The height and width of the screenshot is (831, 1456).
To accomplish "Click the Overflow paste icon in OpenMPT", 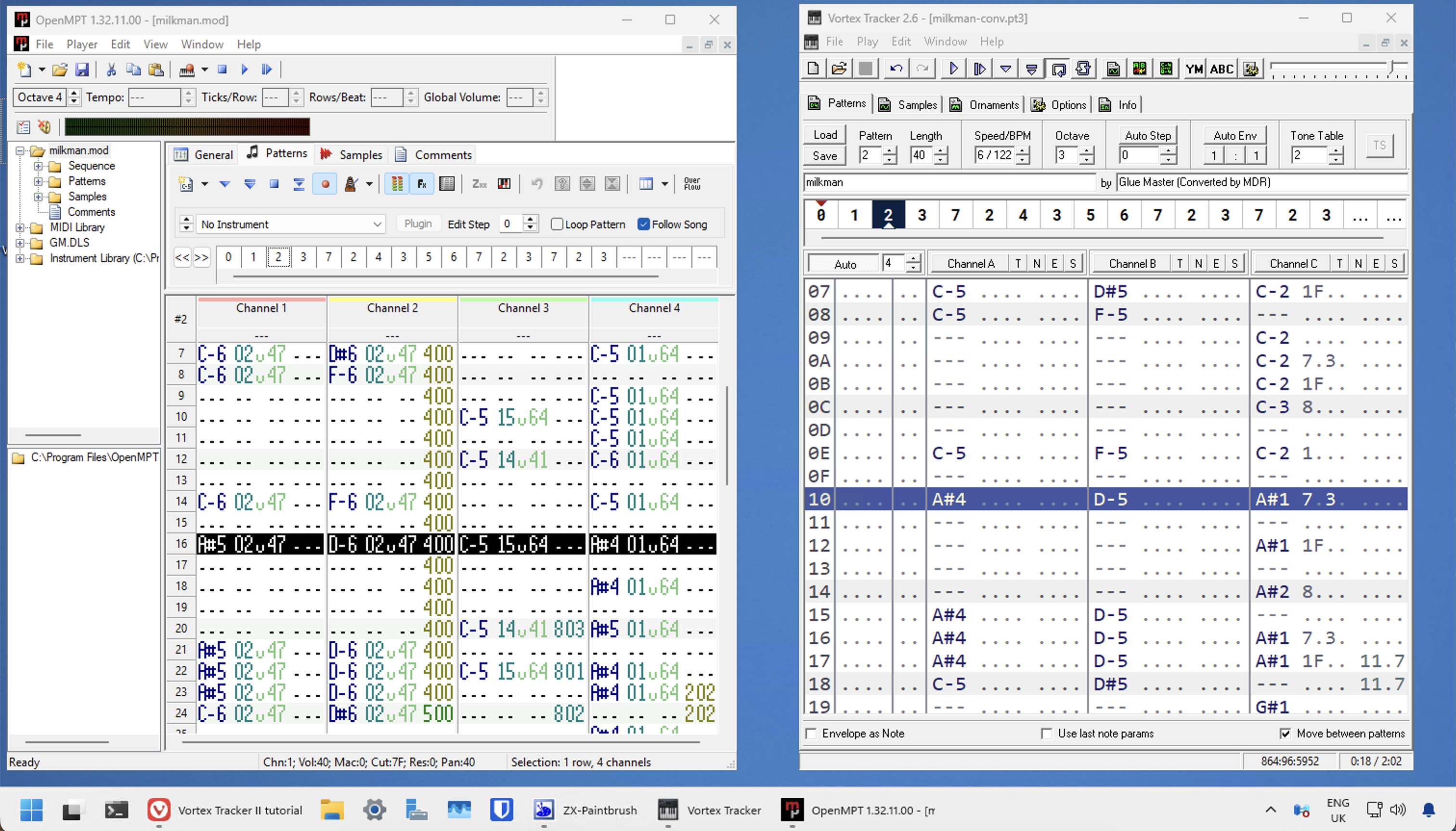I will click(692, 184).
